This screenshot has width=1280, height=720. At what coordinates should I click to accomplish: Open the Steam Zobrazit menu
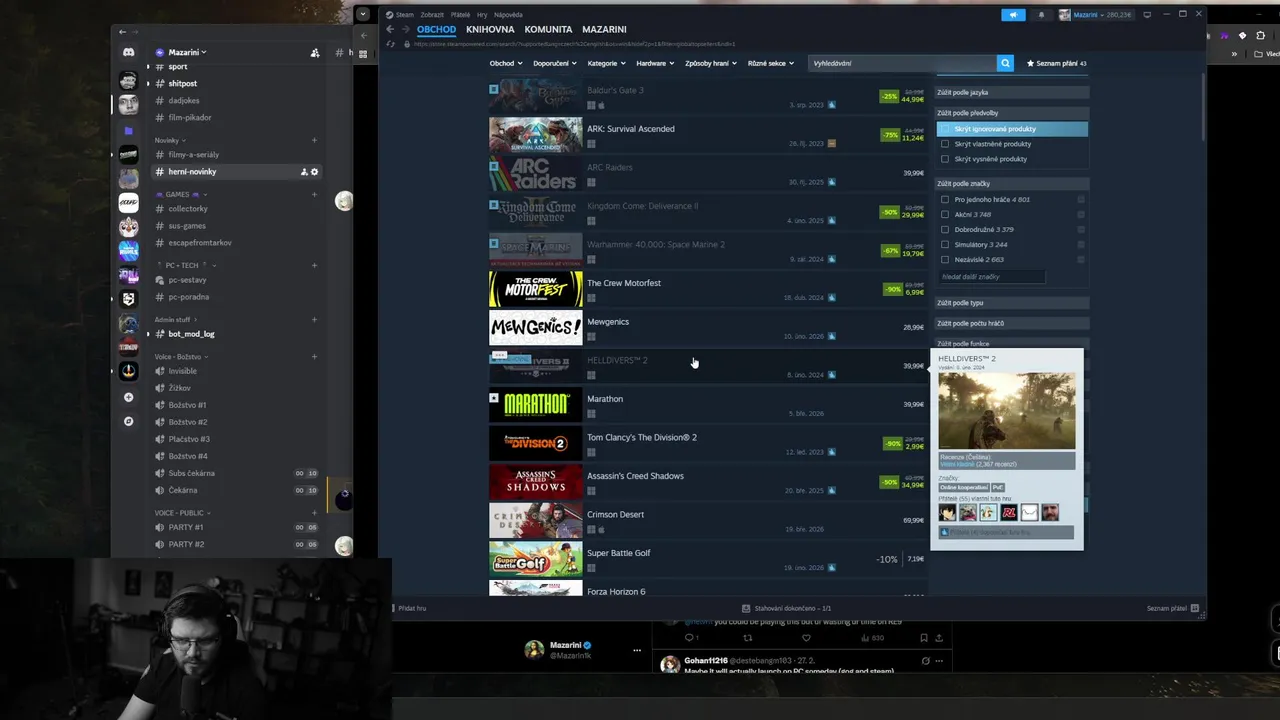pyautogui.click(x=432, y=15)
